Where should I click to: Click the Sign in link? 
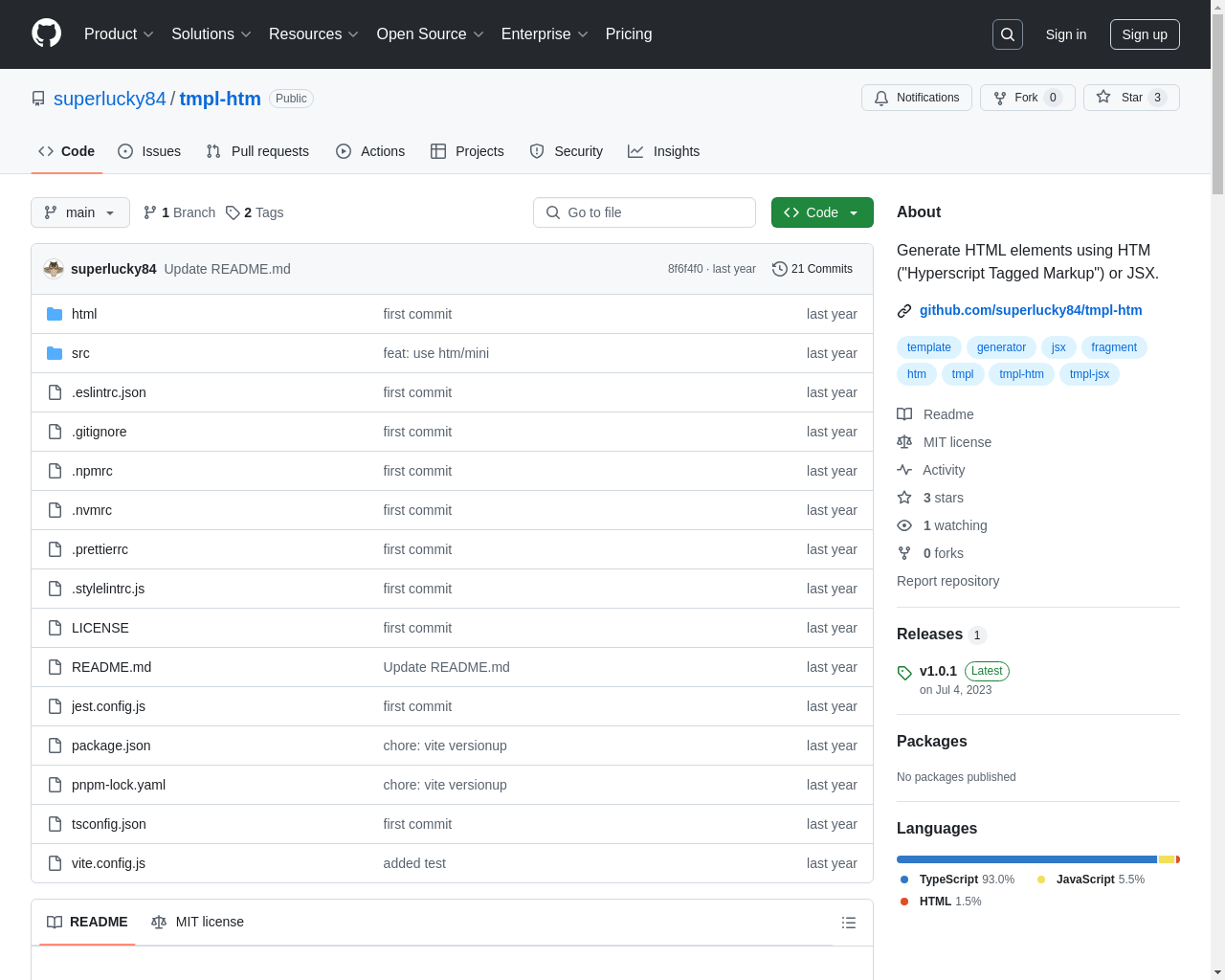coord(1066,34)
